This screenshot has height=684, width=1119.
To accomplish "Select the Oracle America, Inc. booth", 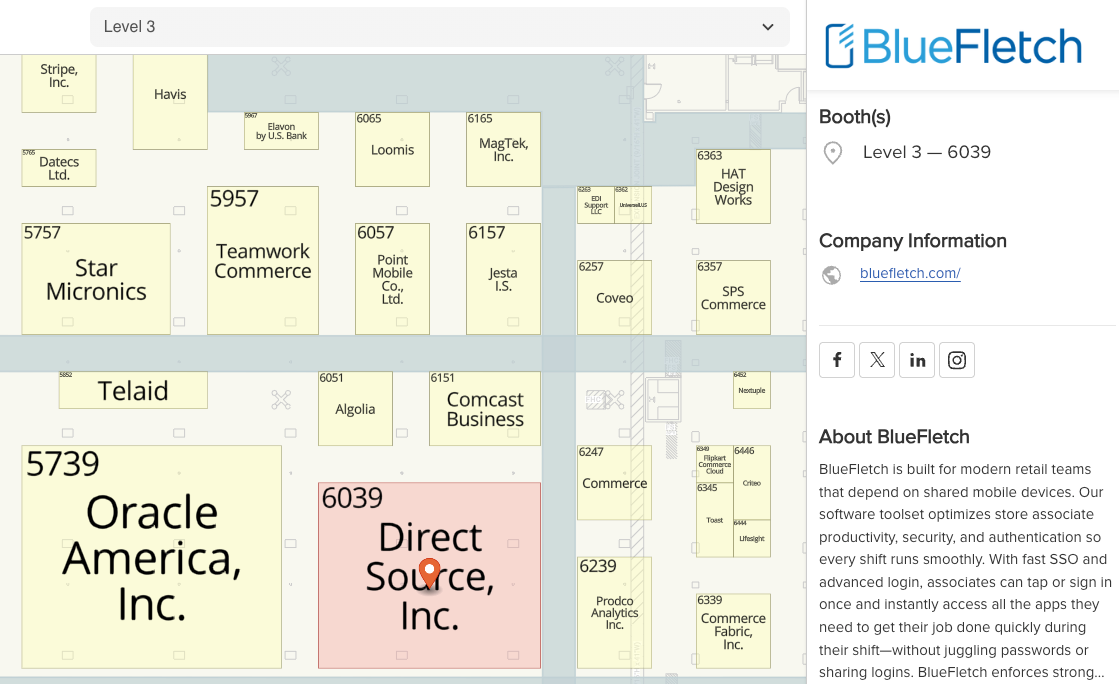I will click(x=151, y=557).
